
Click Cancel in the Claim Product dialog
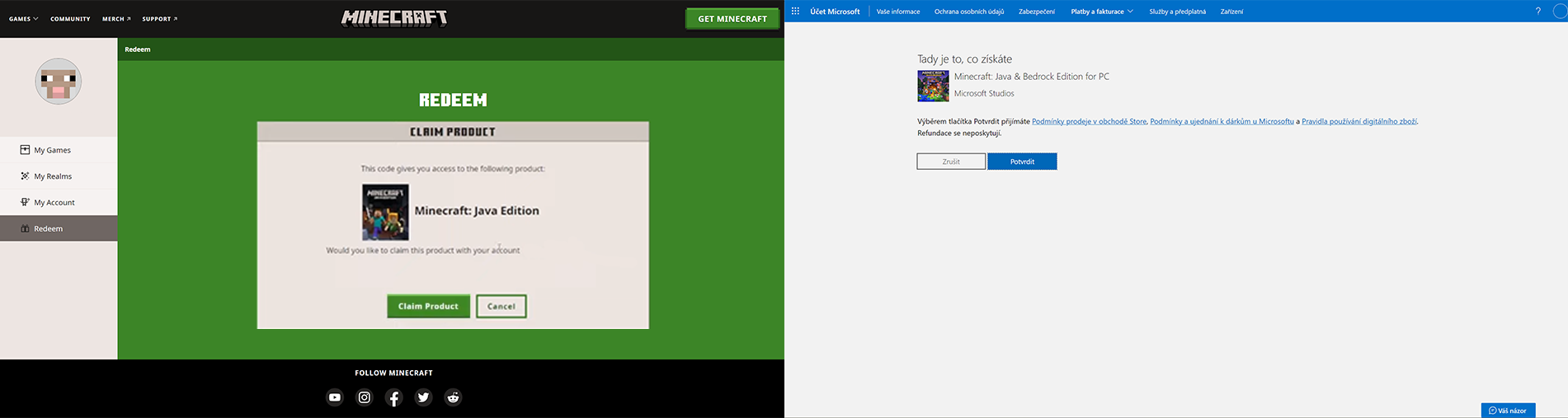(x=501, y=306)
